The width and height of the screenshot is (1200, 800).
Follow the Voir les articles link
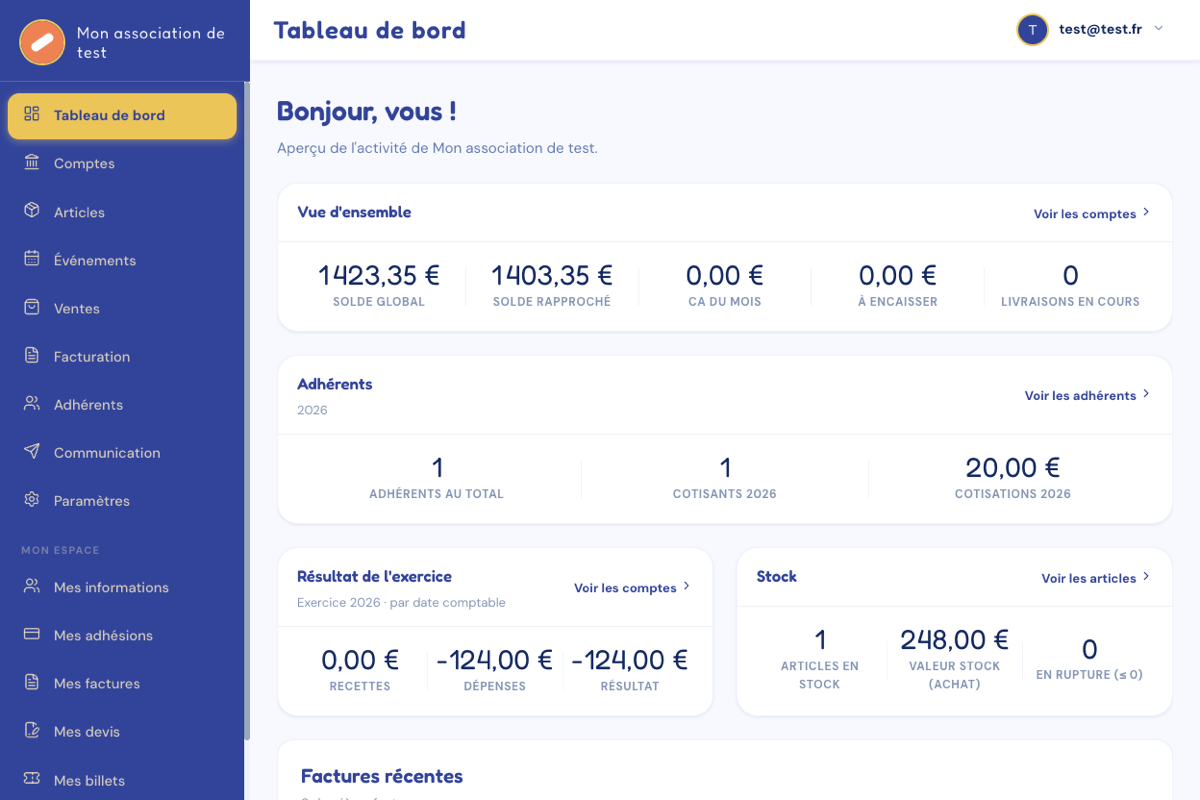click(1095, 578)
